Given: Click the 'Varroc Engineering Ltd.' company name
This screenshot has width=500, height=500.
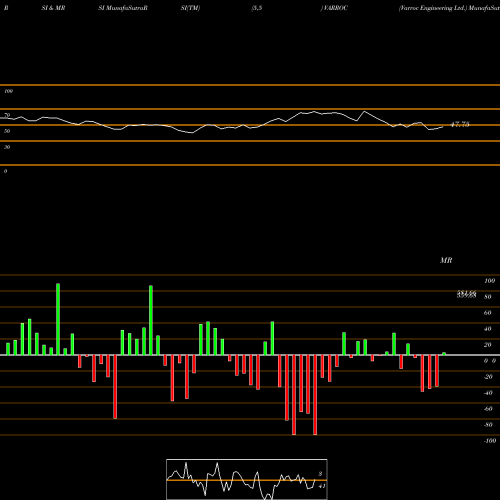Looking at the screenshot, I should [x=433, y=8].
